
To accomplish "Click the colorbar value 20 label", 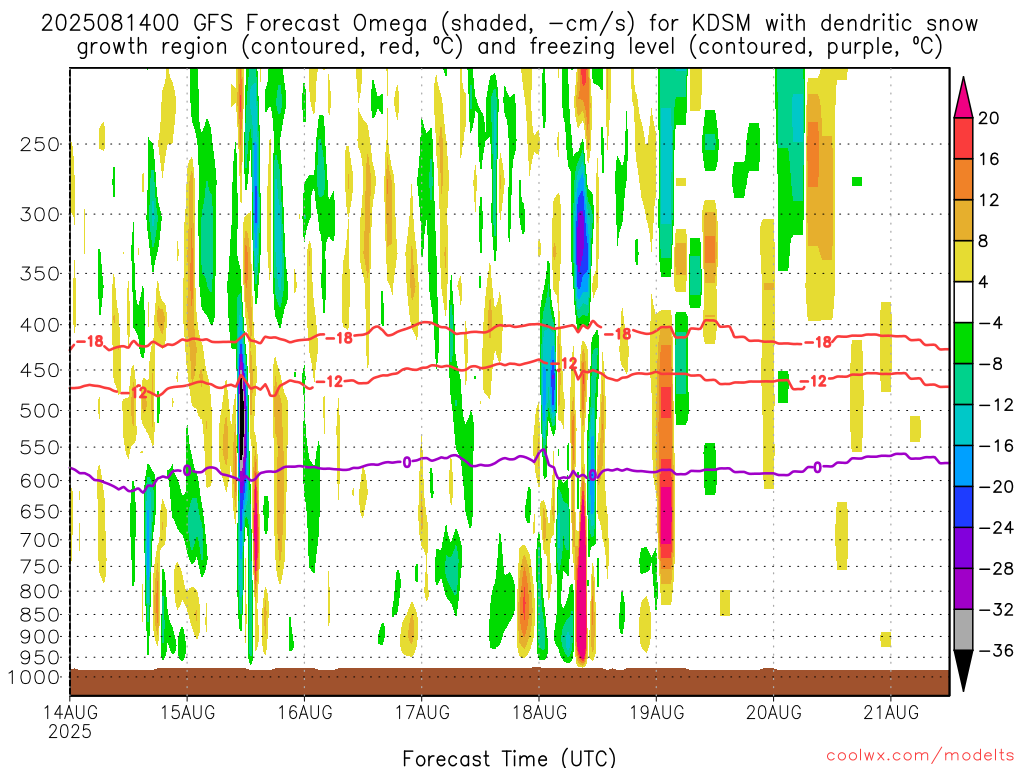I will click(x=989, y=118).
